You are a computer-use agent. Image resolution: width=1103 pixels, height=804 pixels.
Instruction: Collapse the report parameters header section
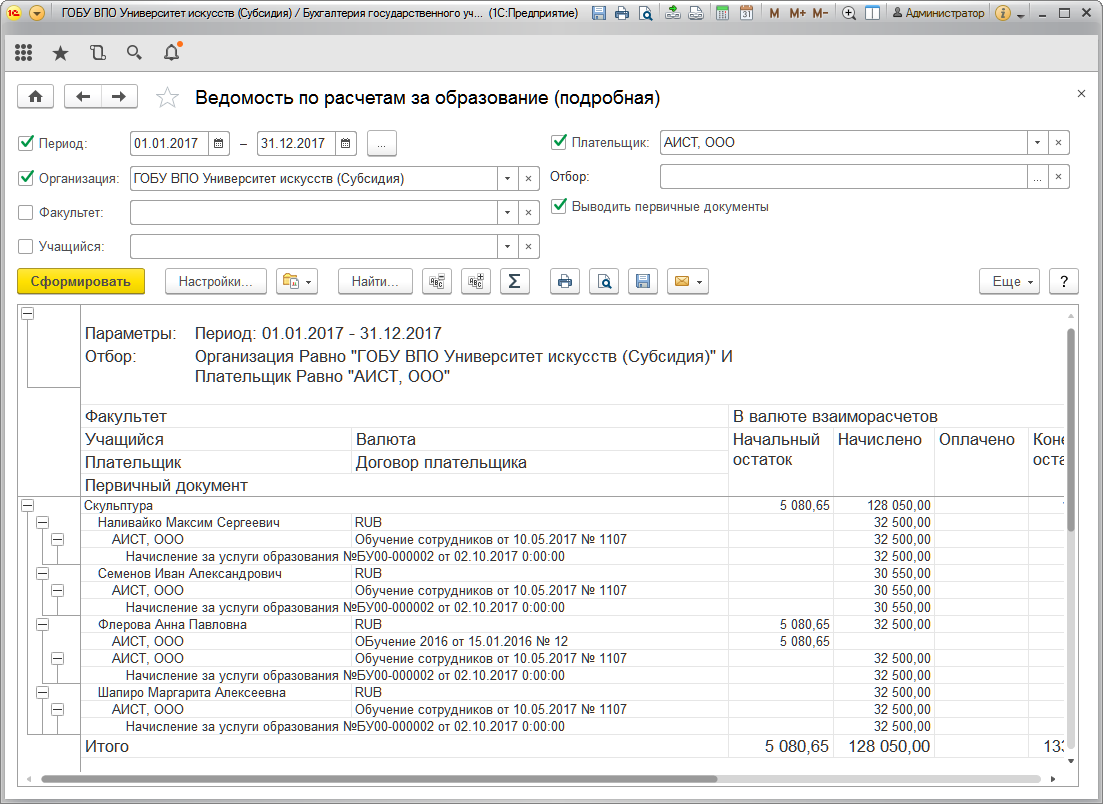(x=27, y=314)
